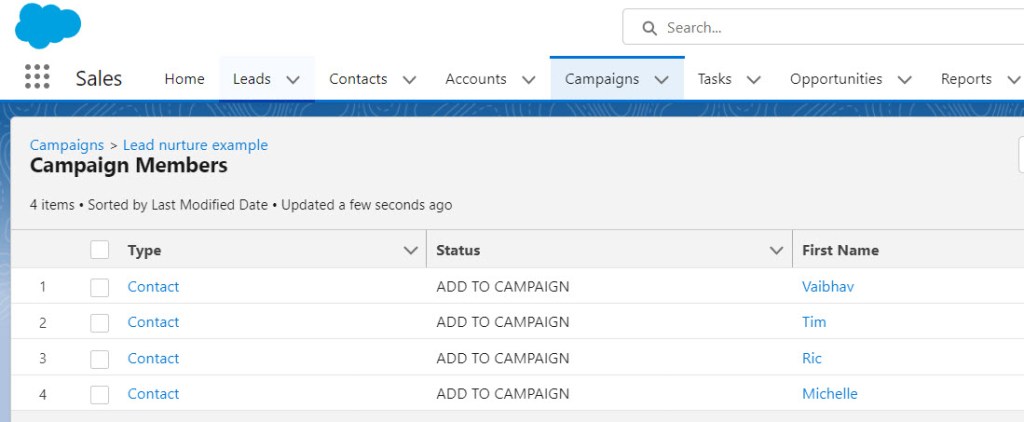1024x422 pixels.
Task: Click the search magnifier icon
Action: [649, 28]
